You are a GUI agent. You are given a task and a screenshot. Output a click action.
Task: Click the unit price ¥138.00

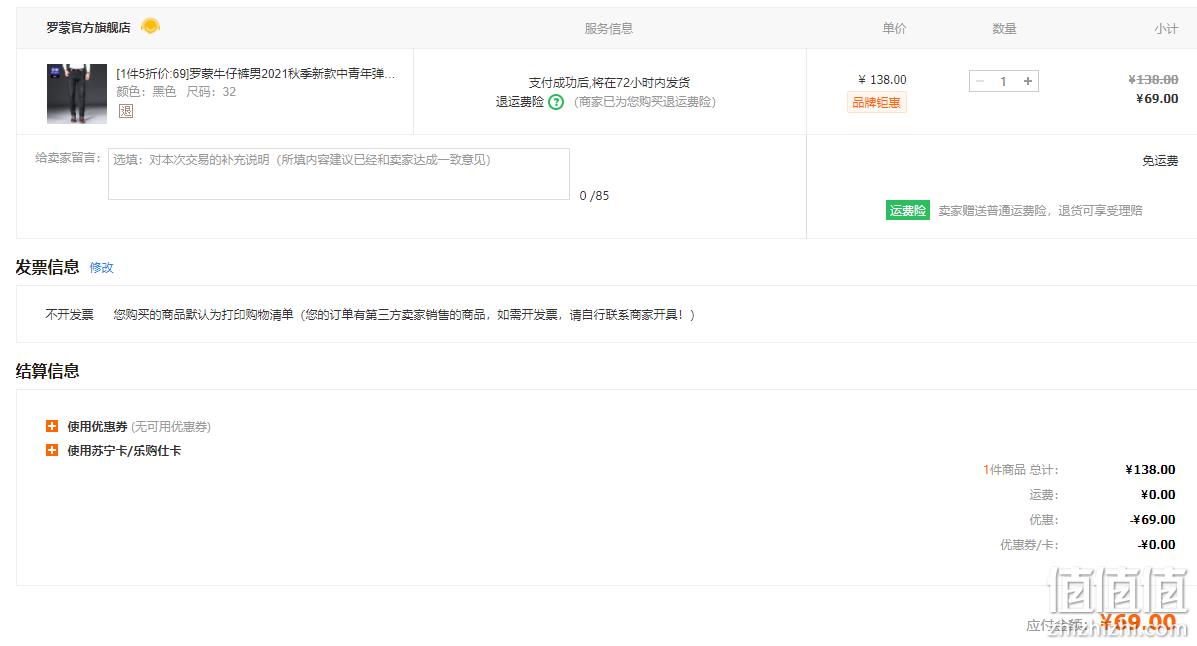882,79
